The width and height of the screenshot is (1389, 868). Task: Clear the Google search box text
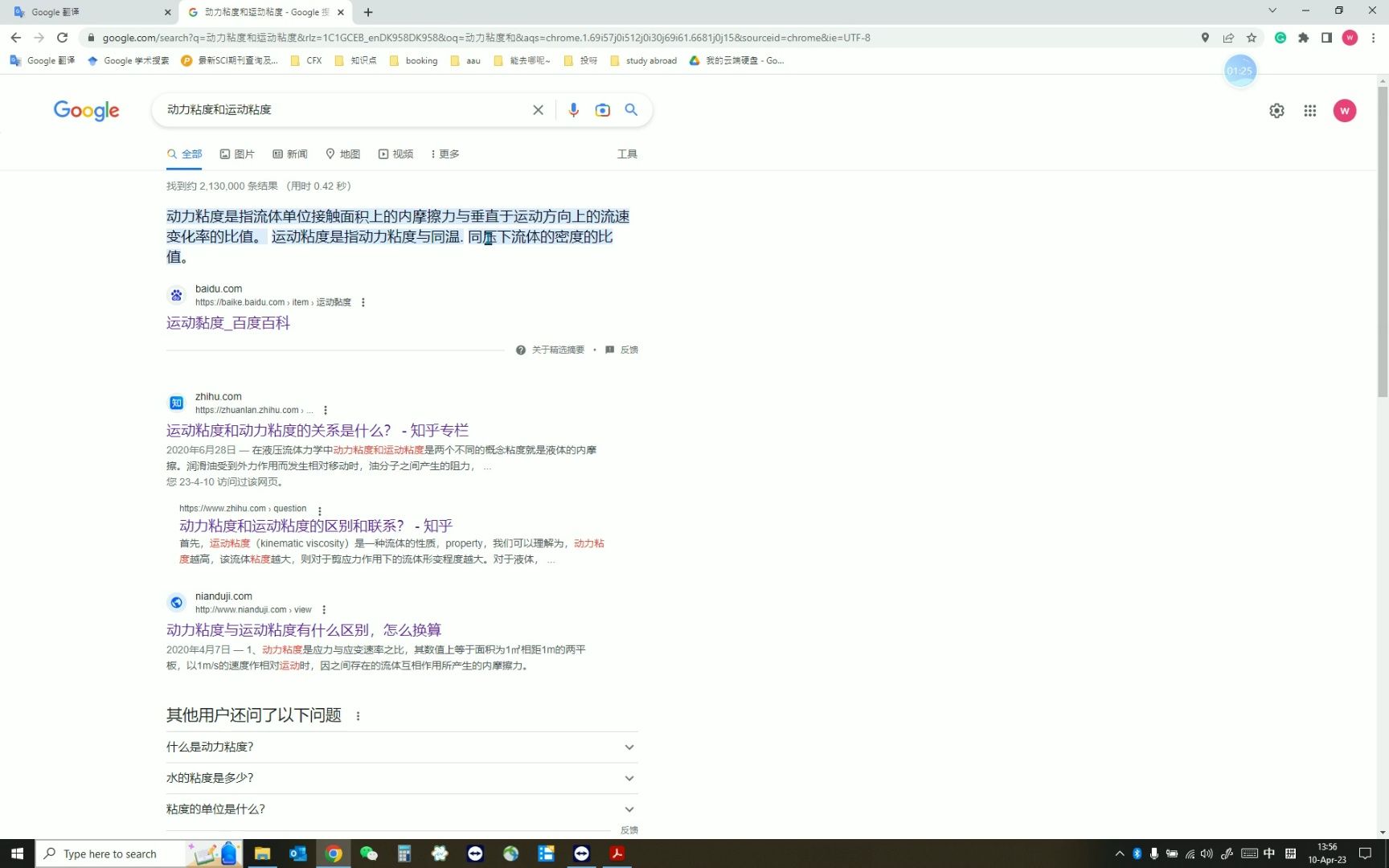(x=538, y=110)
